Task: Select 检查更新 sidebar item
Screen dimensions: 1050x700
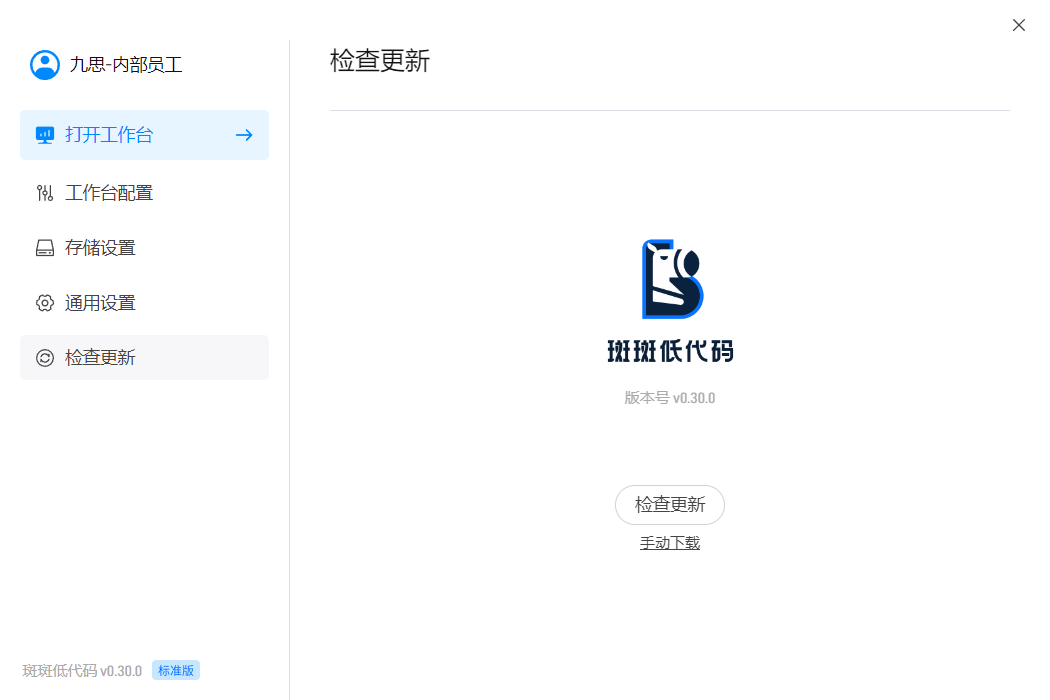Action: coord(145,358)
